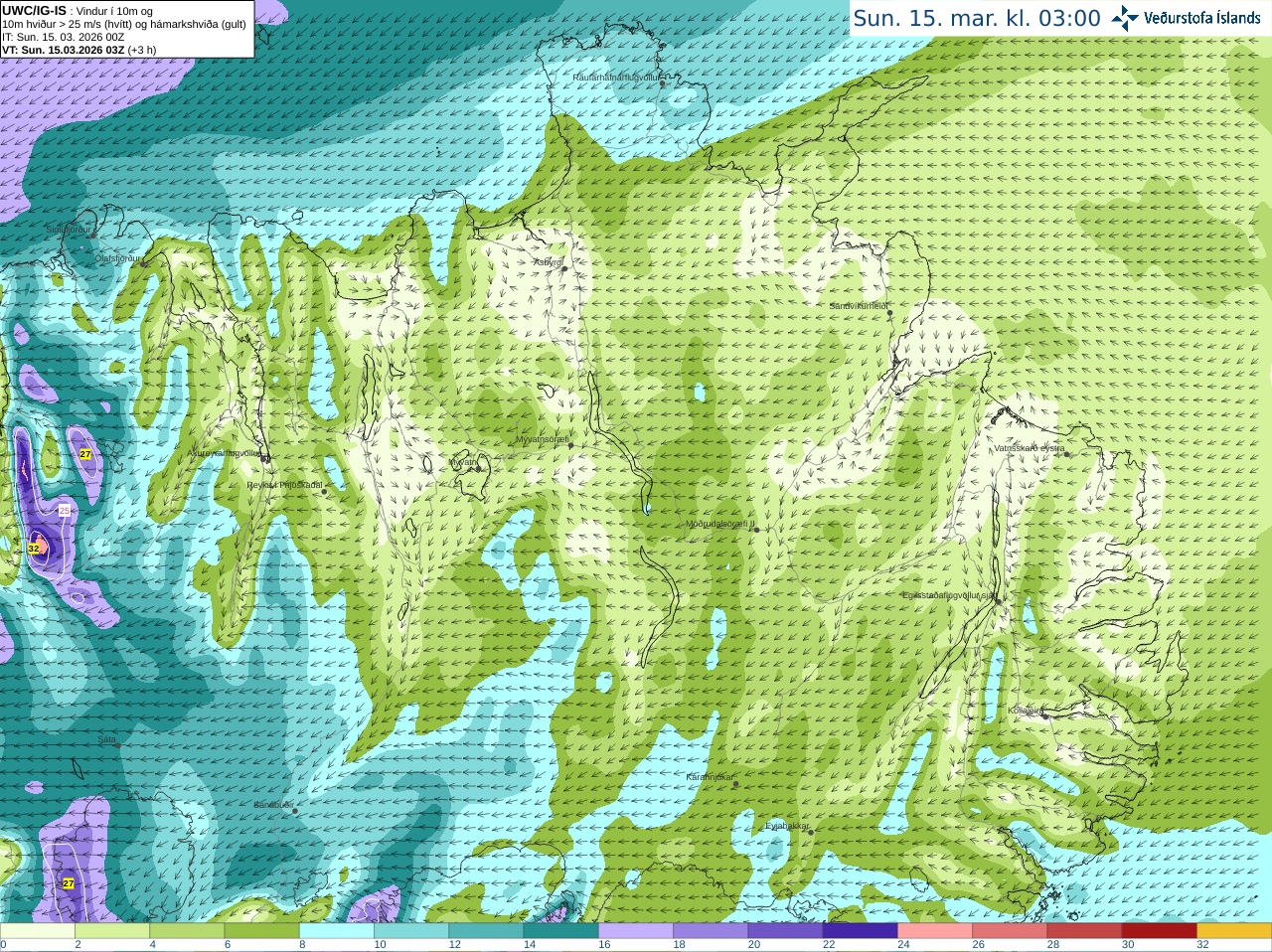Click the 22–24 m/s dark indigo legend swatch
Image resolution: width=1272 pixels, height=952 pixels.
[861, 931]
